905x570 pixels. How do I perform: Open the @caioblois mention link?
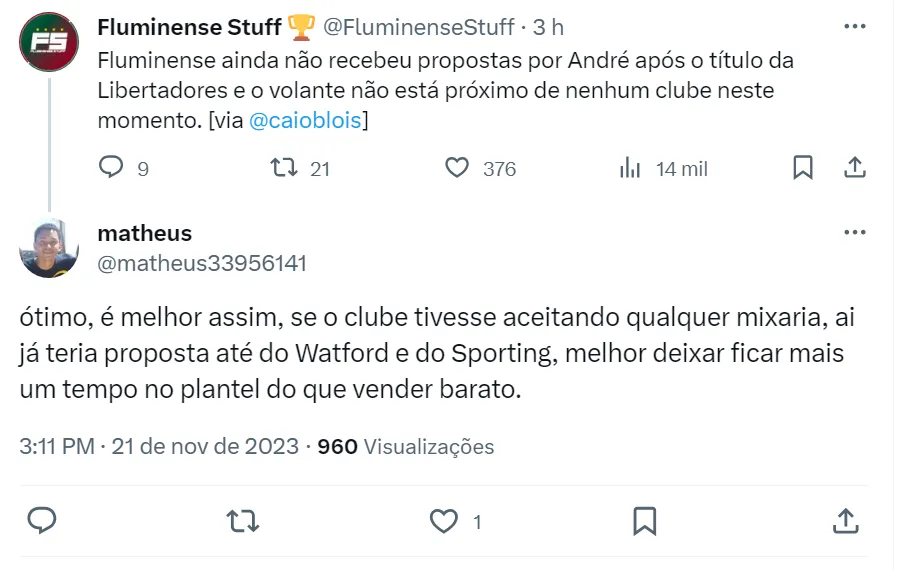point(306,121)
